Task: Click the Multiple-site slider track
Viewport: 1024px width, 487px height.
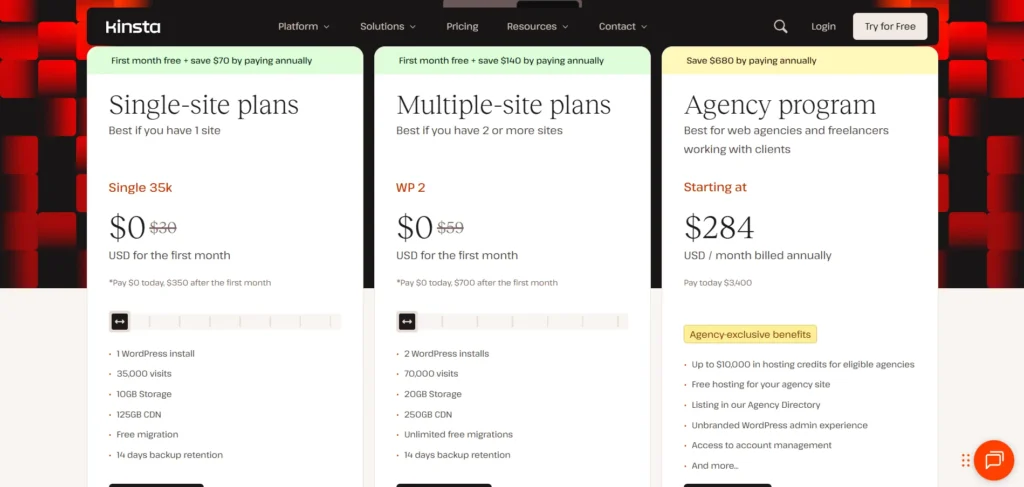Action: 525,321
